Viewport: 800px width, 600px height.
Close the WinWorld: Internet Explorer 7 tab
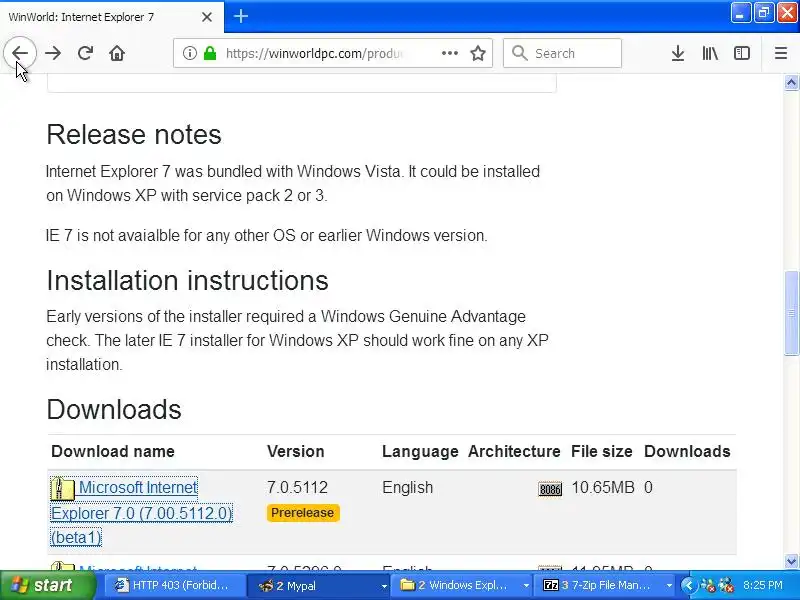(207, 17)
